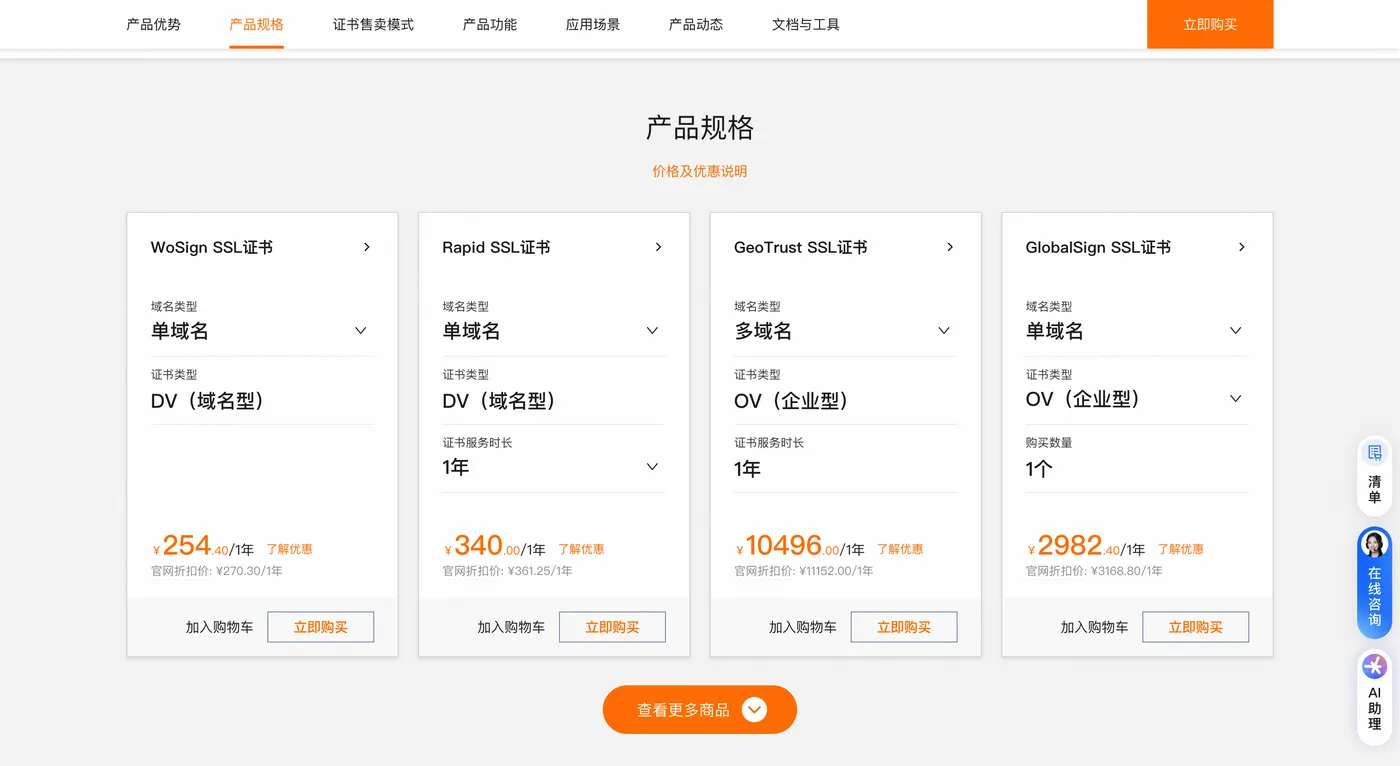Click GlobalSign price ¥2982.40/1年
Viewport: 1400px width, 766px height.
(1086, 546)
